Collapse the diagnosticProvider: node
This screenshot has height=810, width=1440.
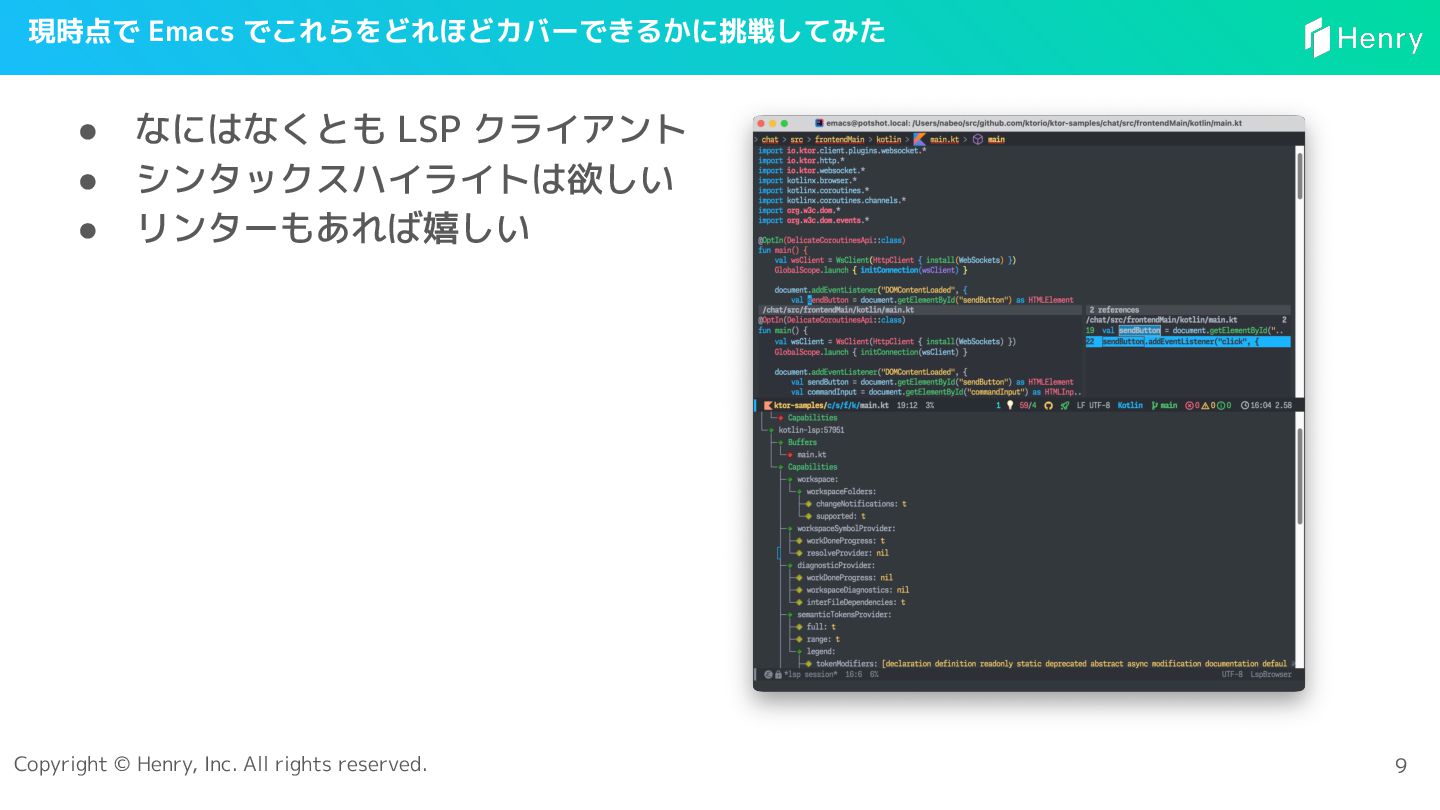click(790, 565)
